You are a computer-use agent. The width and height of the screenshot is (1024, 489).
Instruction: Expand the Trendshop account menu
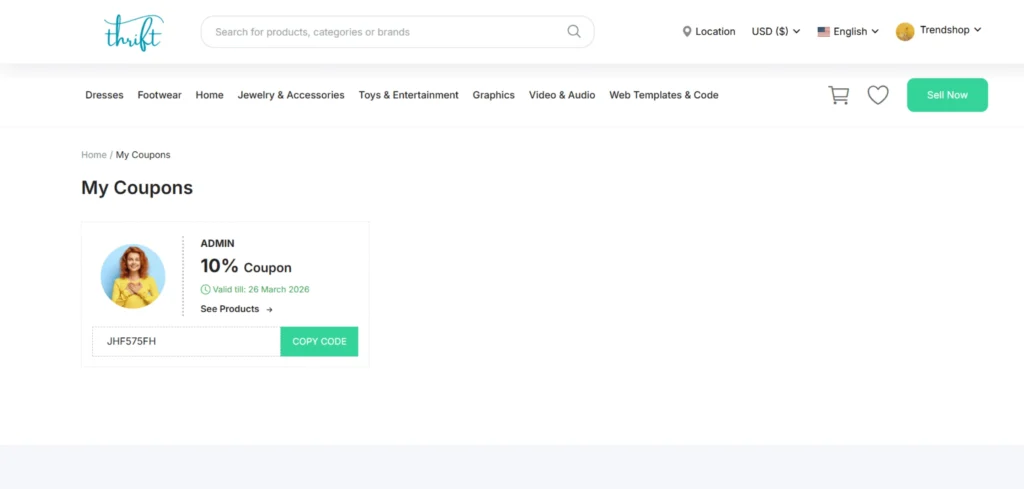[x=950, y=30]
